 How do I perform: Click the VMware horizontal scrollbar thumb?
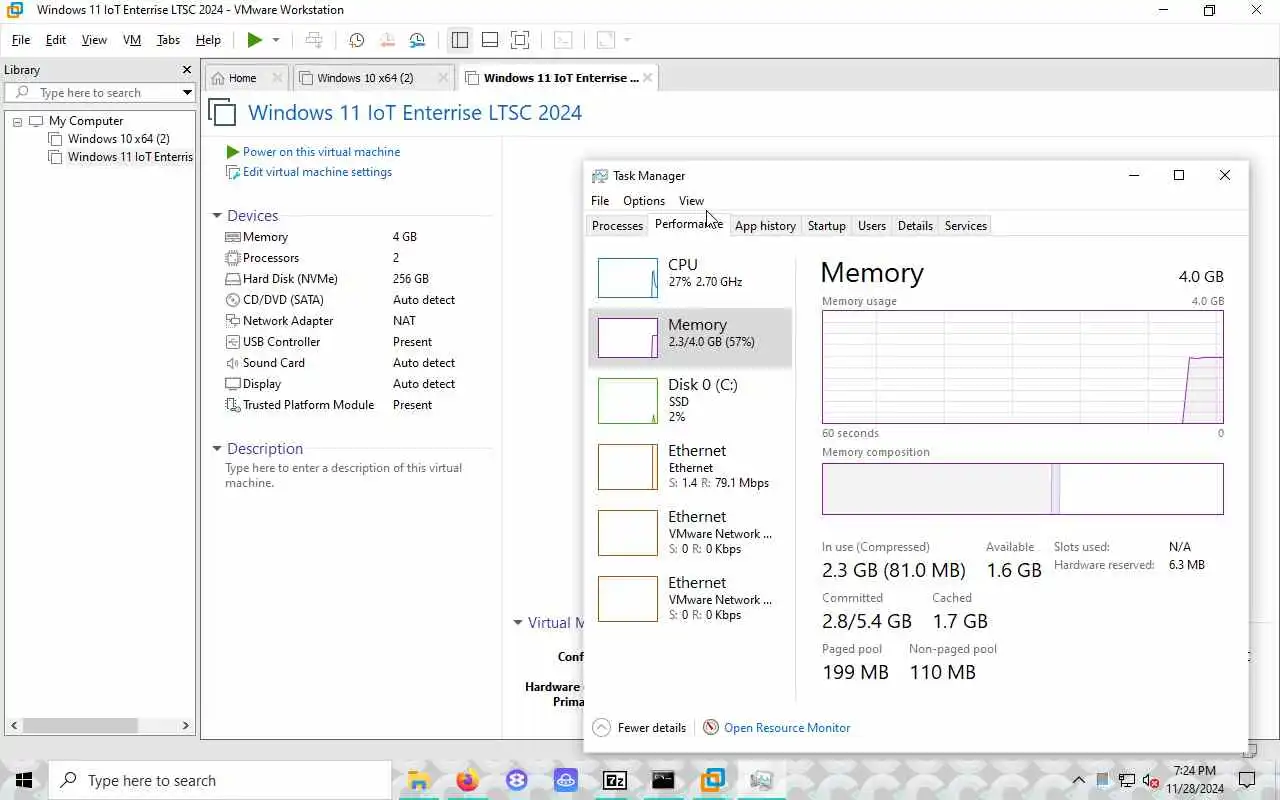[x=80, y=725]
